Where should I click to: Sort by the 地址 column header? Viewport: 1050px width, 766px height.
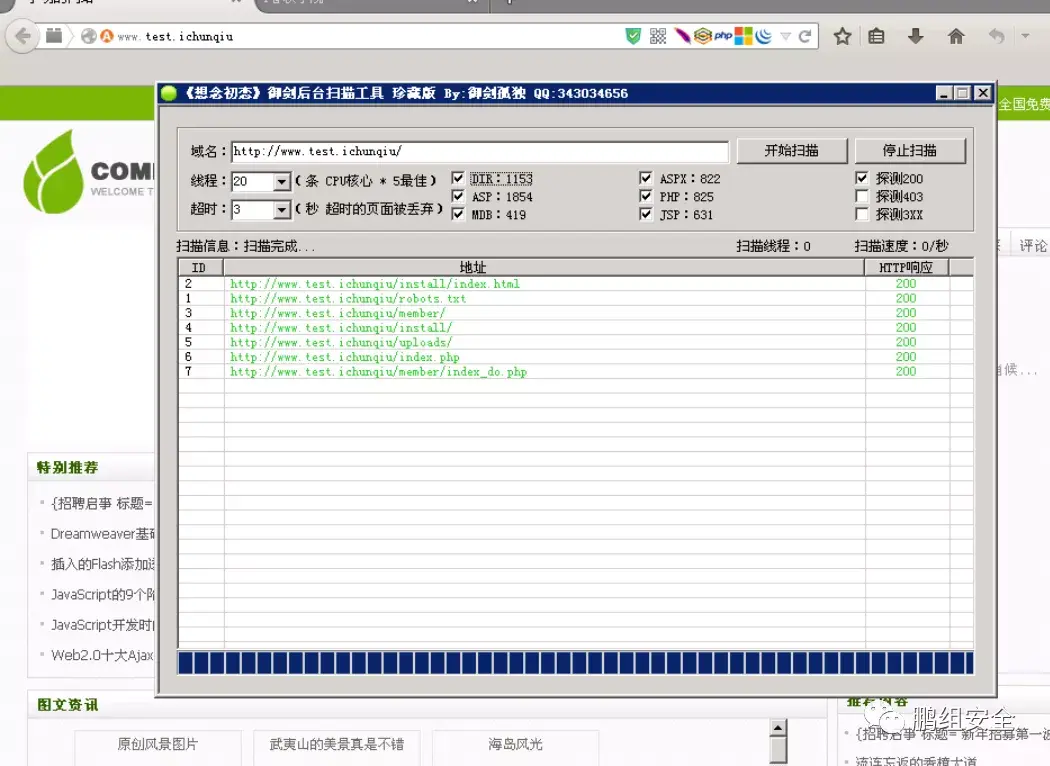[544, 268]
